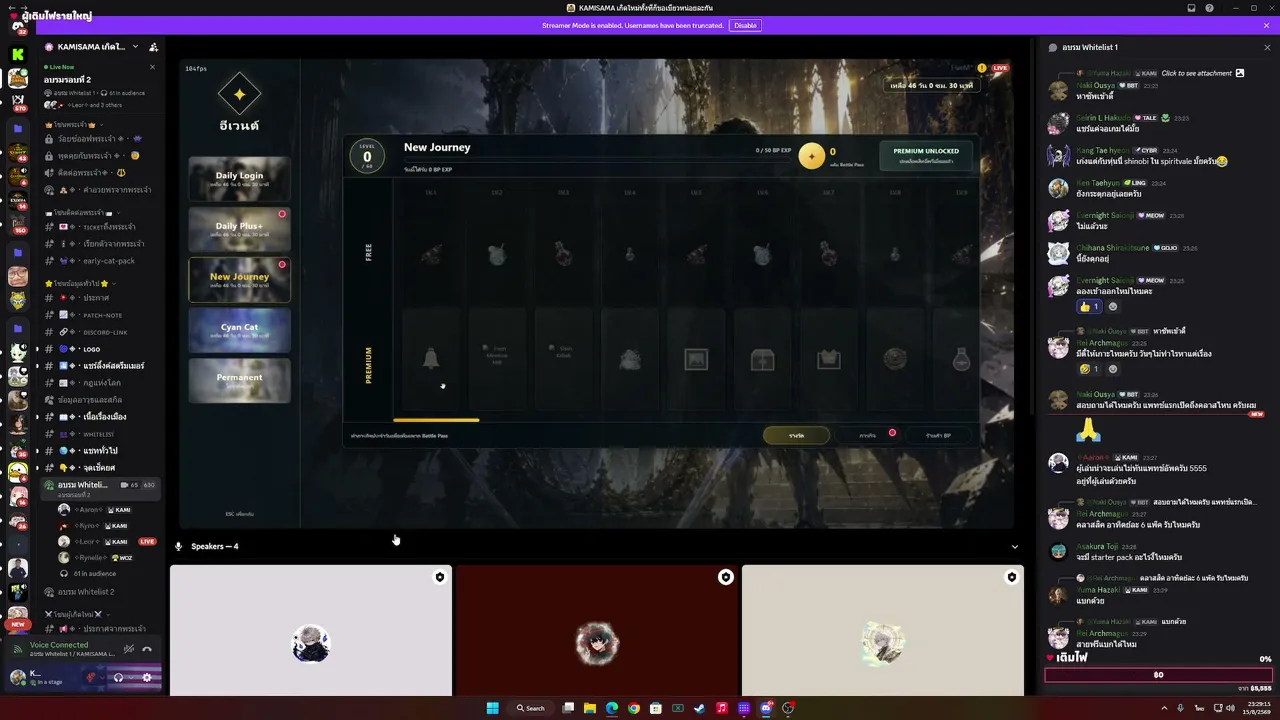Click the premium picture frame reward
The height and width of the screenshot is (720, 1280).
[x=696, y=359]
